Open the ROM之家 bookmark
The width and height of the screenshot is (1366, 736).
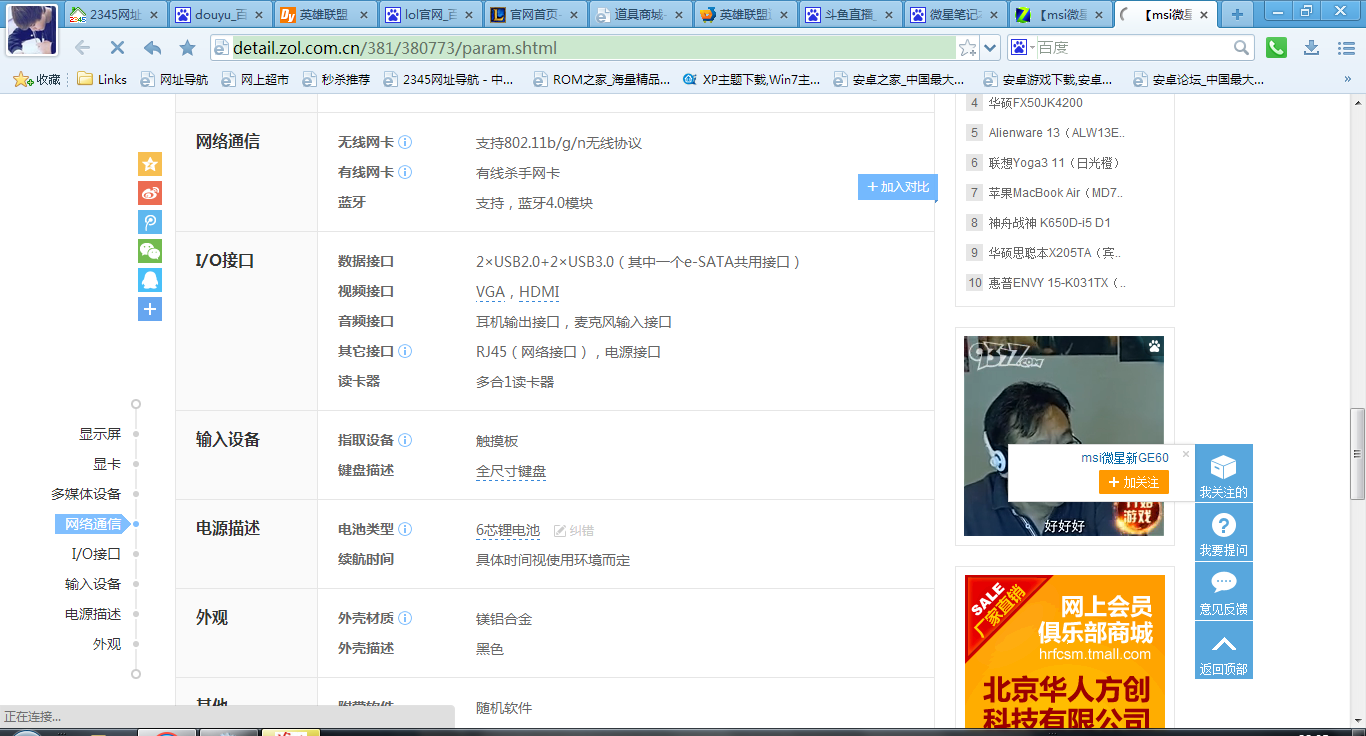(x=602, y=80)
